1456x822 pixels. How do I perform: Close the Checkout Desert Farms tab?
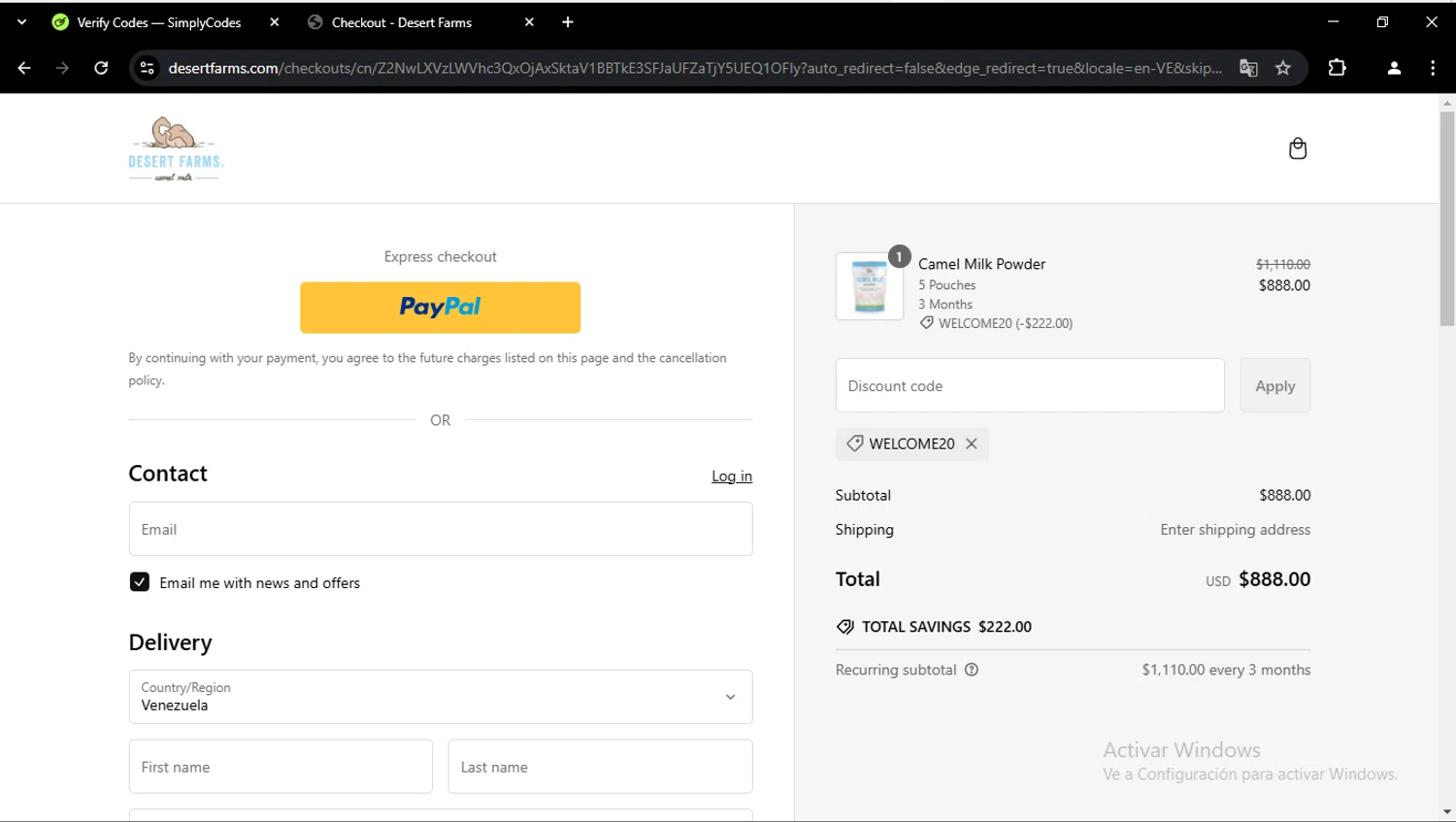[x=529, y=22]
